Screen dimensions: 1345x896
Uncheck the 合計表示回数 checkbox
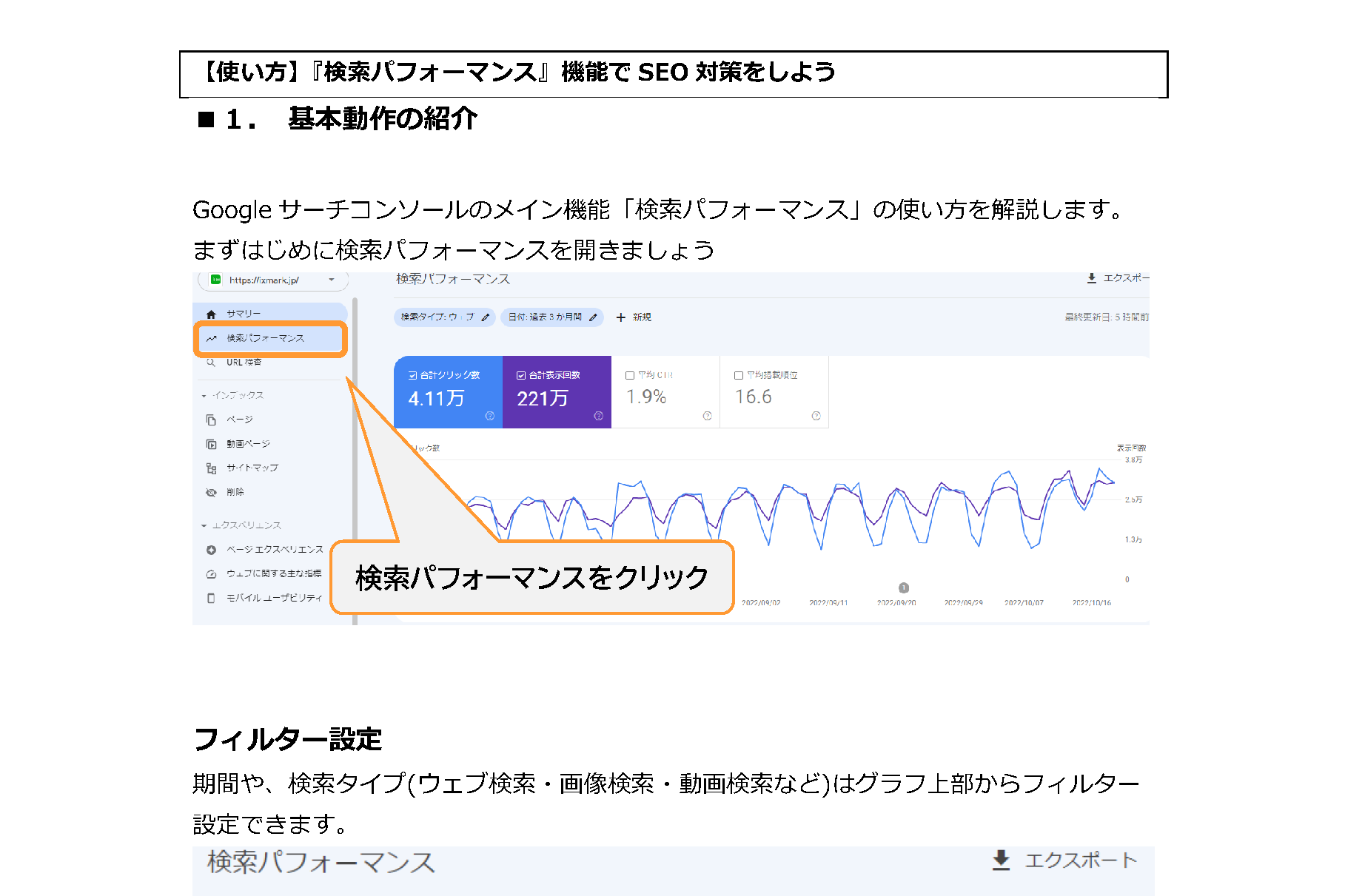[x=520, y=375]
